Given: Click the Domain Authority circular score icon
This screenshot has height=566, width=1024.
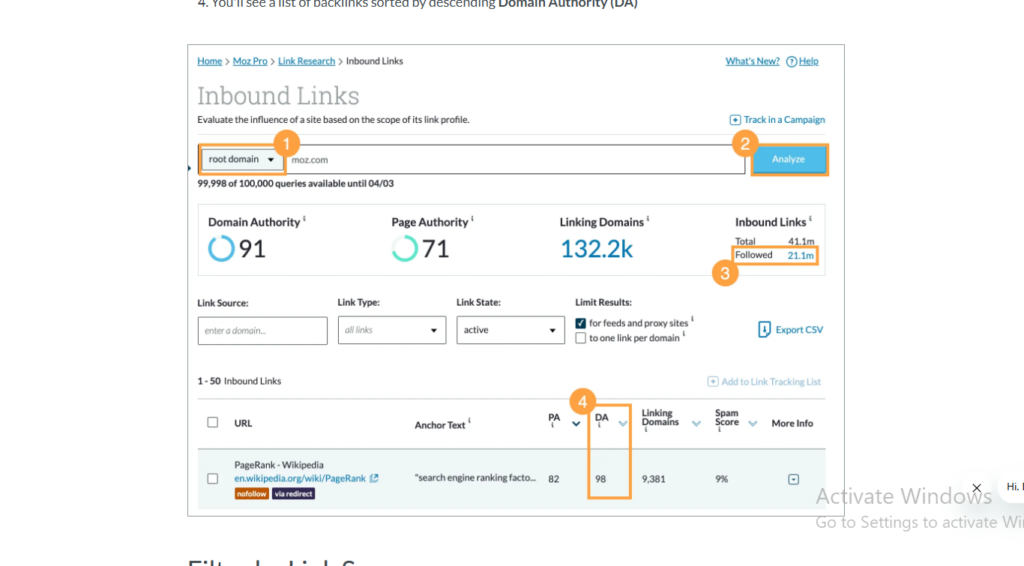Looking at the screenshot, I should 221,248.
